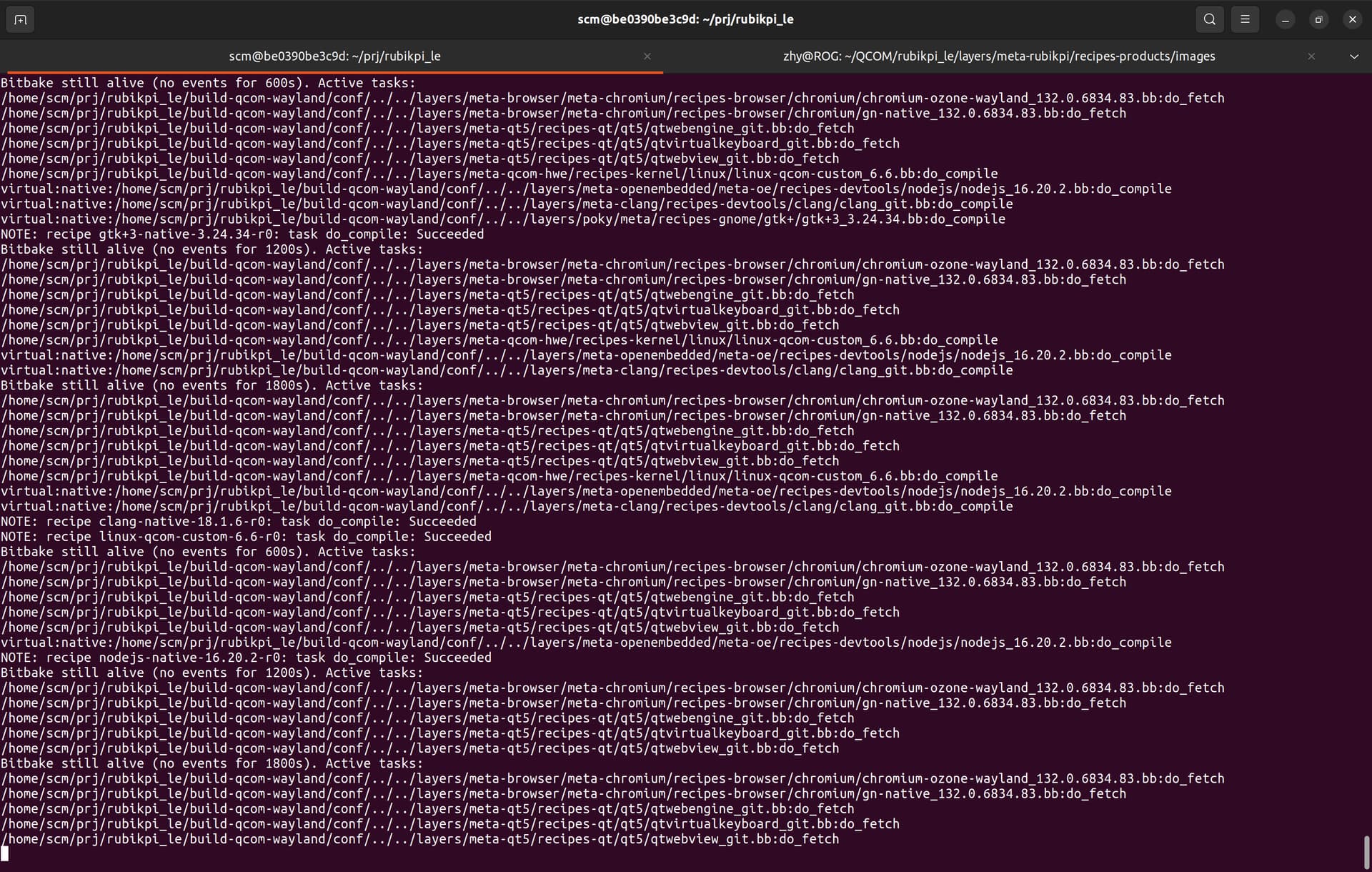Open a new terminal tab
The image size is (1372, 872).
coord(20,19)
